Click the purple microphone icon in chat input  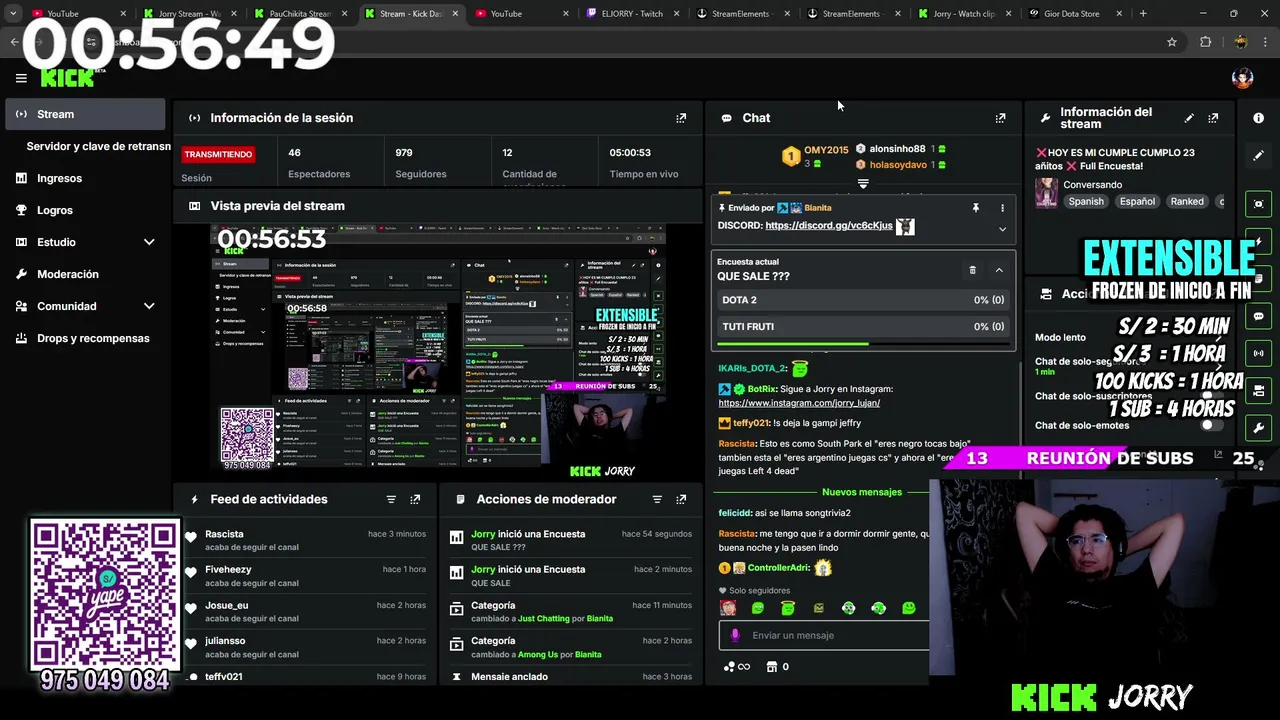735,635
